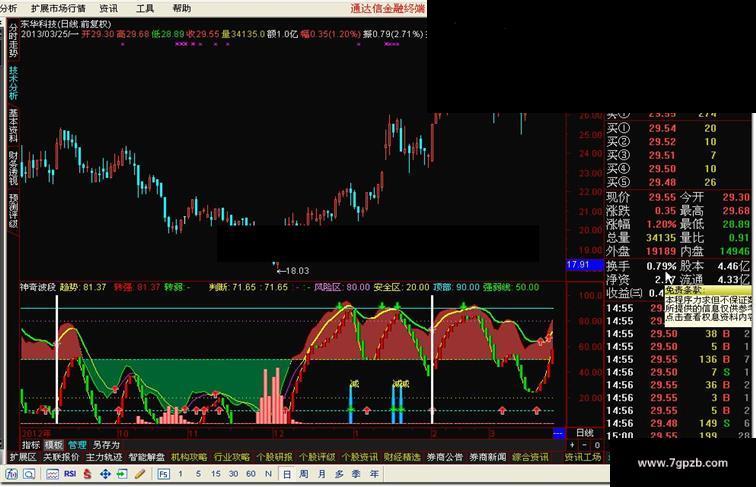Image resolution: width=756 pixels, height=487 pixels.
Task: Click the magnifier zoom icon in toolbar
Action: pos(29,474)
